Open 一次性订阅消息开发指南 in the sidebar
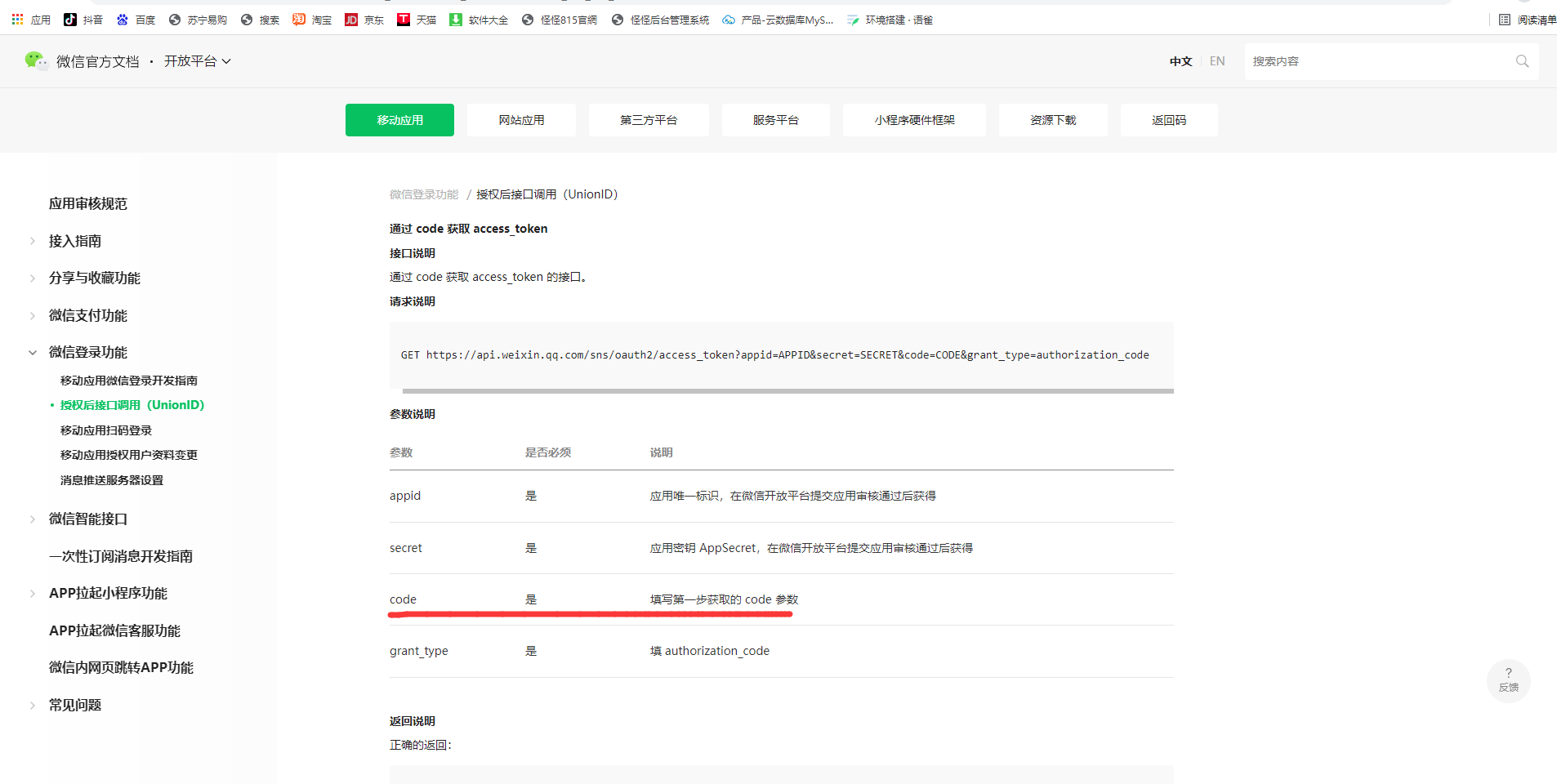The height and width of the screenshot is (784, 1557). coord(121,557)
